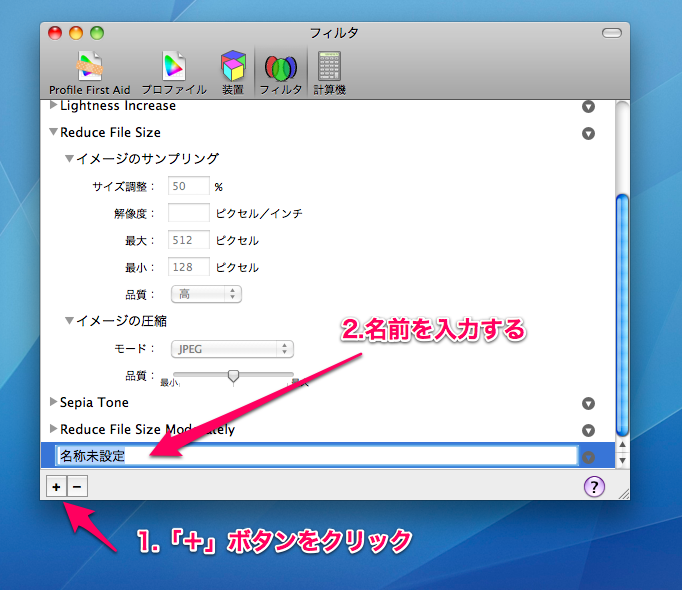Open the help button with question mark
The height and width of the screenshot is (590, 682).
click(x=594, y=486)
